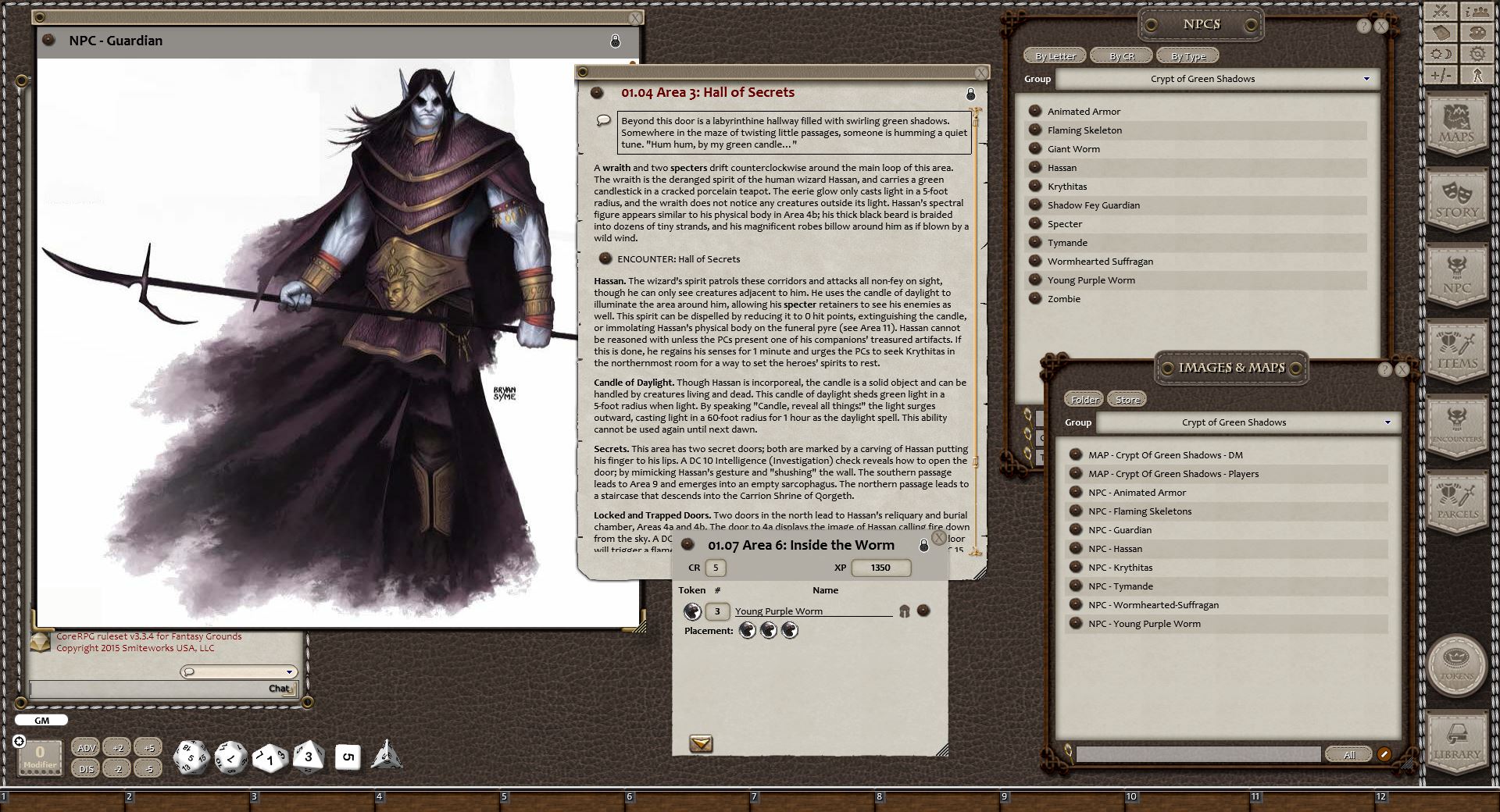This screenshot has height=812, width=1500.
Task: Select the By CR tab in NPCs
Action: tap(1122, 56)
